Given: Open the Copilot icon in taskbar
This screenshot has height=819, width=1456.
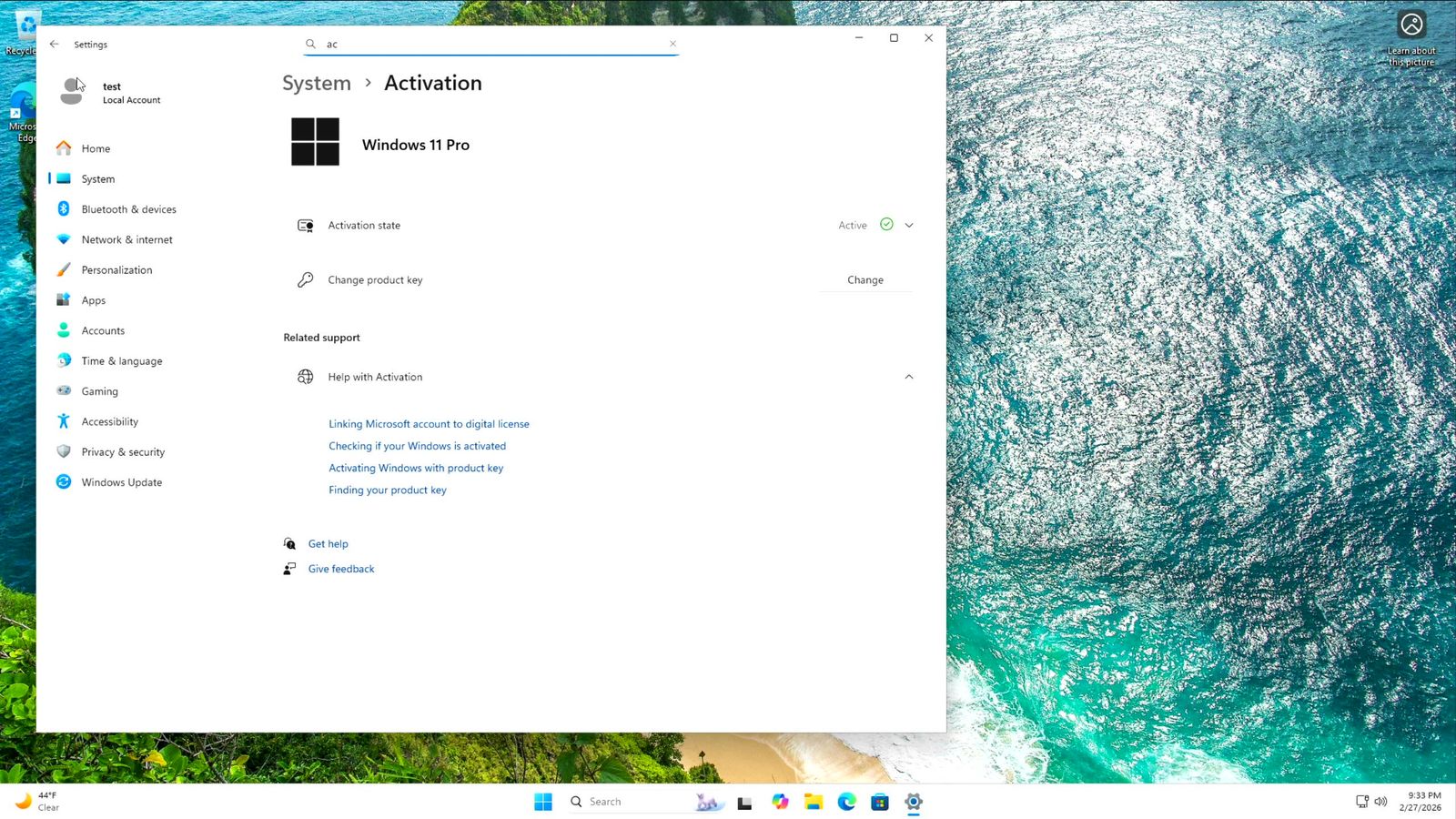Looking at the screenshot, I should click(780, 802).
